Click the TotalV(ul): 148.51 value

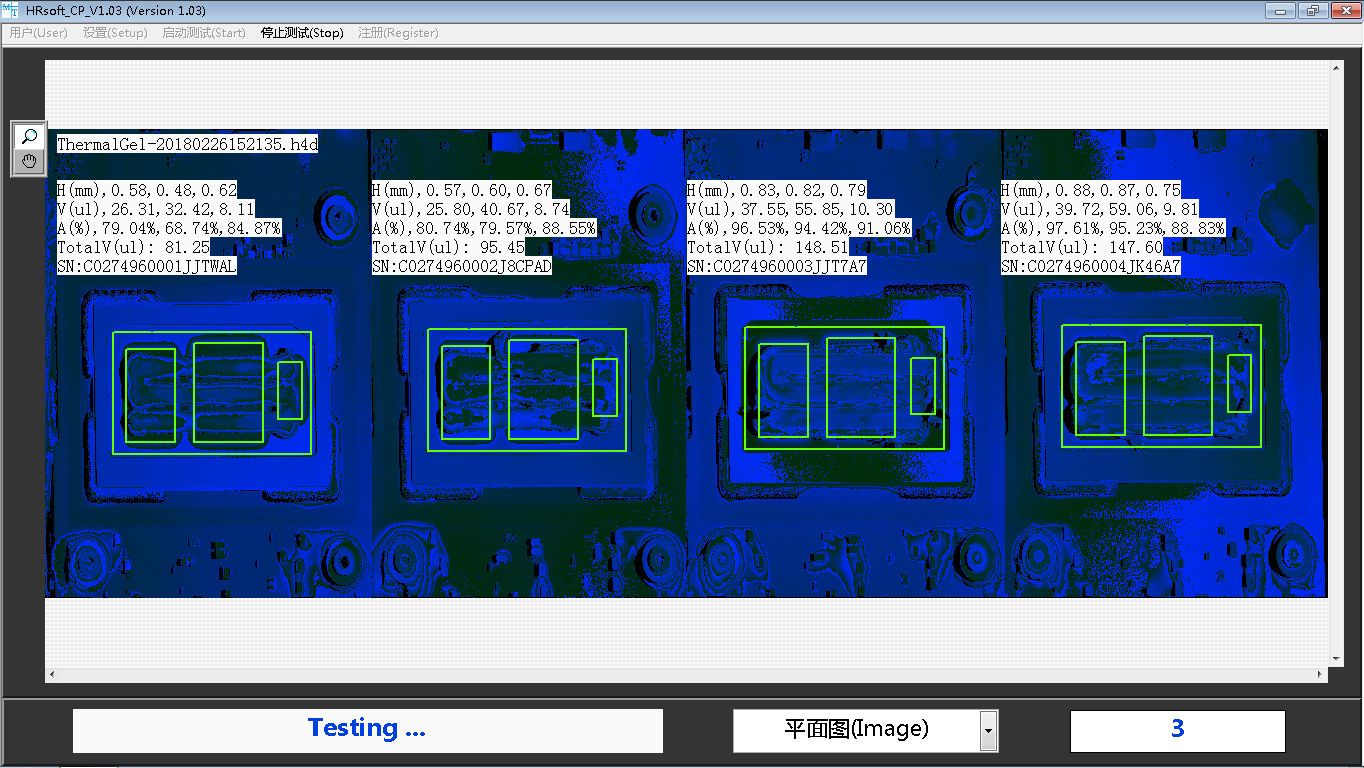(x=767, y=248)
